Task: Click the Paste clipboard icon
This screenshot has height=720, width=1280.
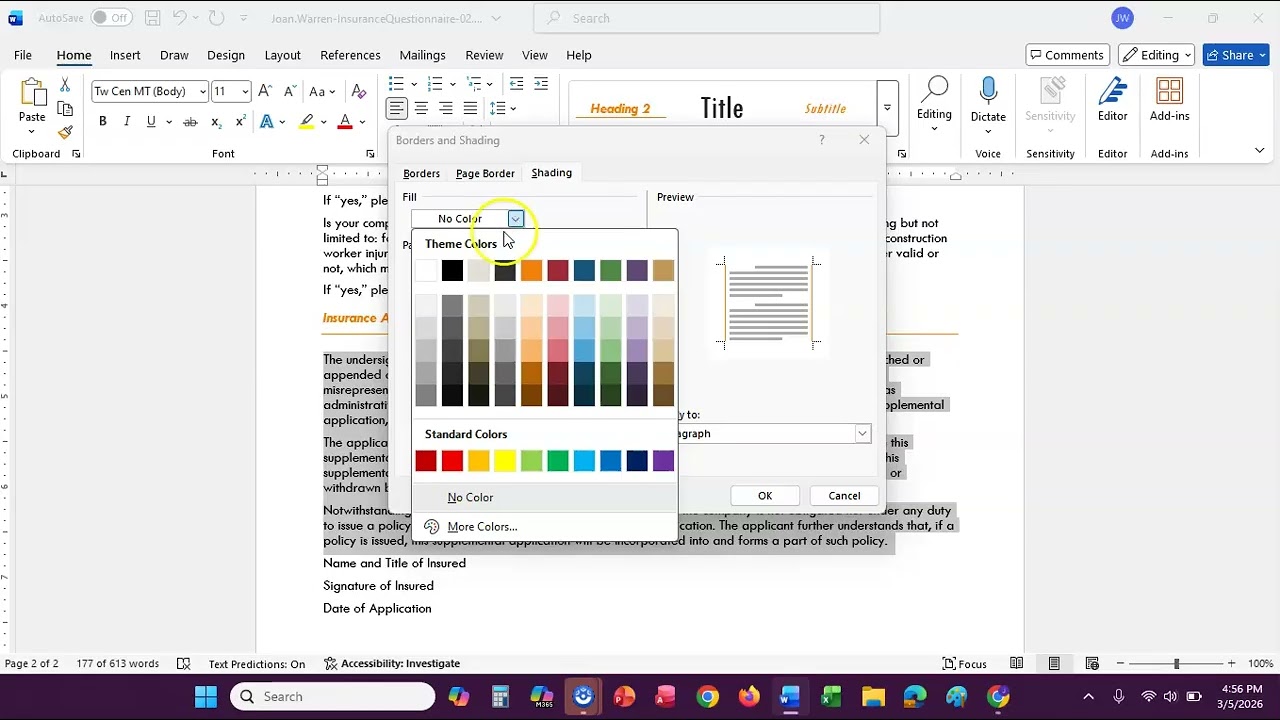Action: pyautogui.click(x=32, y=93)
